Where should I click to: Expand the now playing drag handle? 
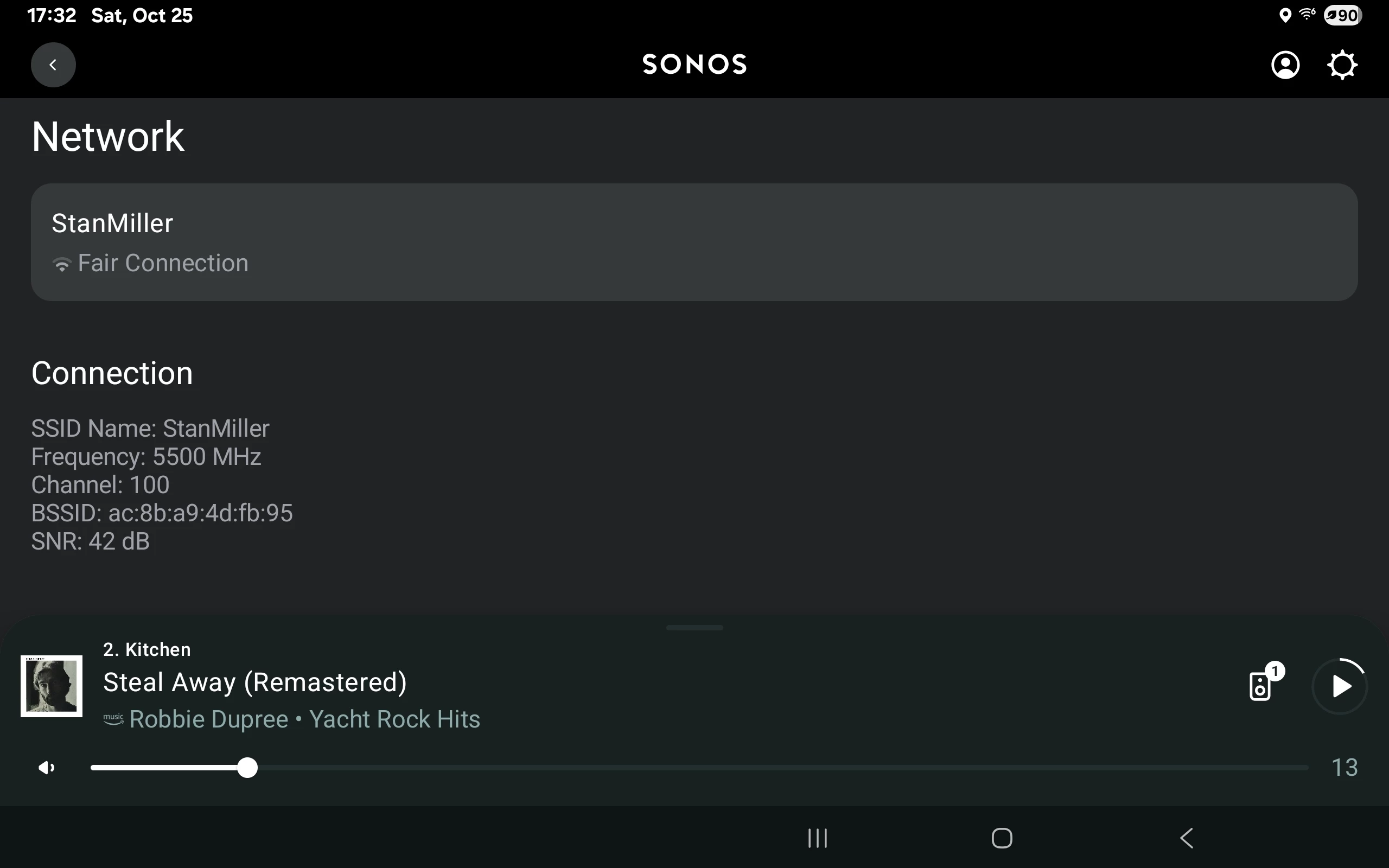coord(694,628)
